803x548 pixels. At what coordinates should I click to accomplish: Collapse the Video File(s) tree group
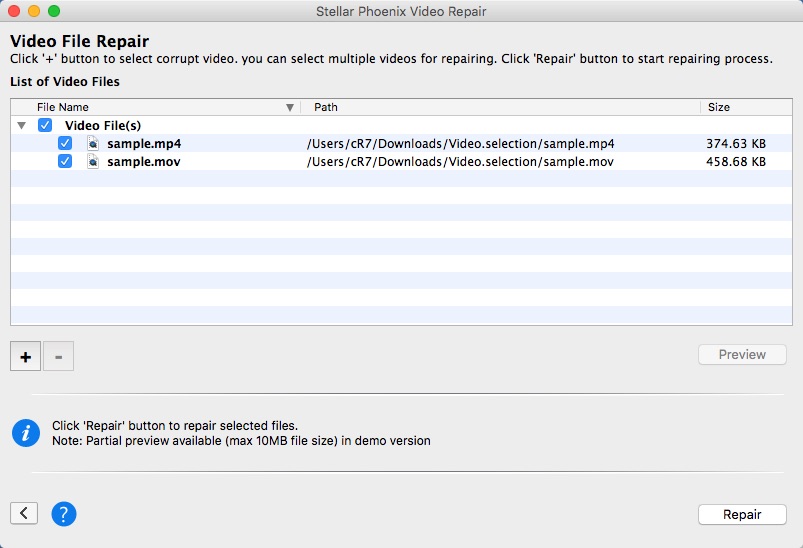[22, 125]
